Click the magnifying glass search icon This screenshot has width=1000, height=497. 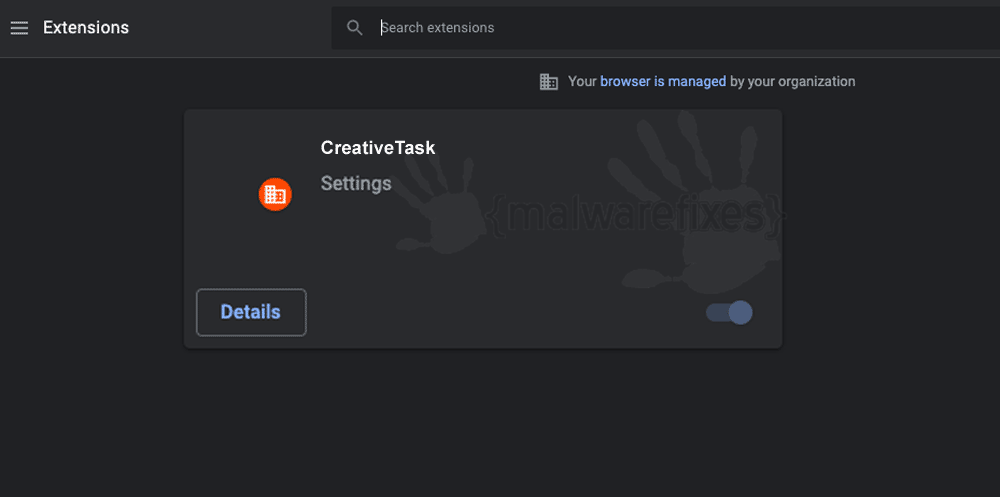pyautogui.click(x=355, y=27)
